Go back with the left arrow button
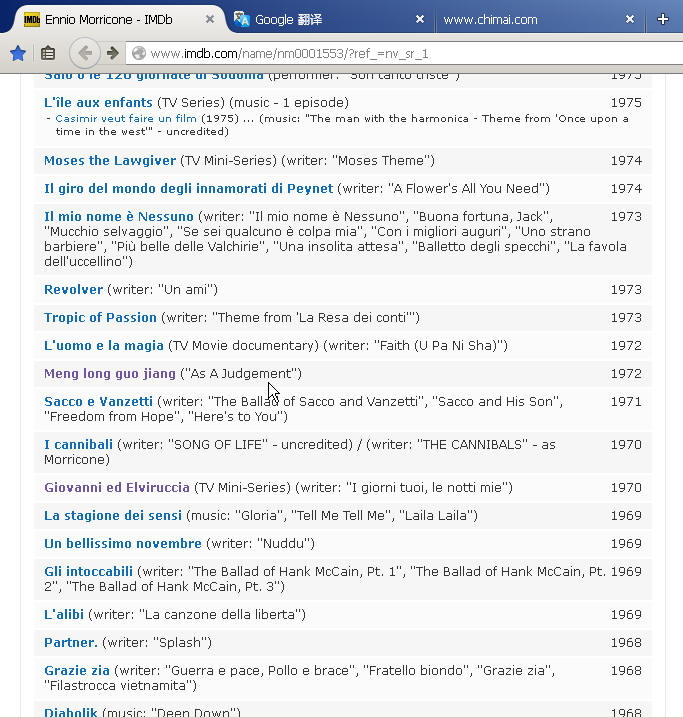The width and height of the screenshot is (683, 718). pos(85,53)
